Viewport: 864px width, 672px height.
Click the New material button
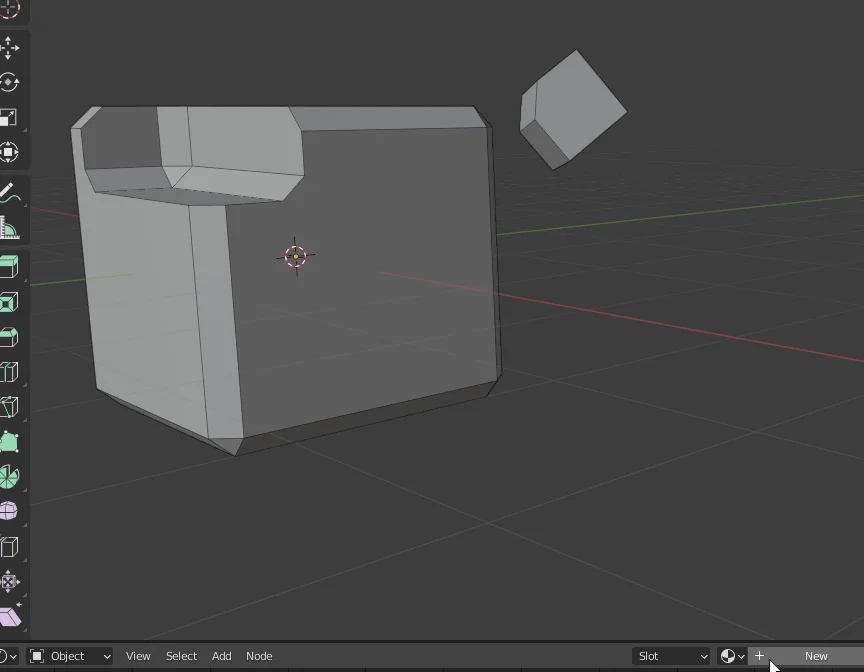pos(815,656)
